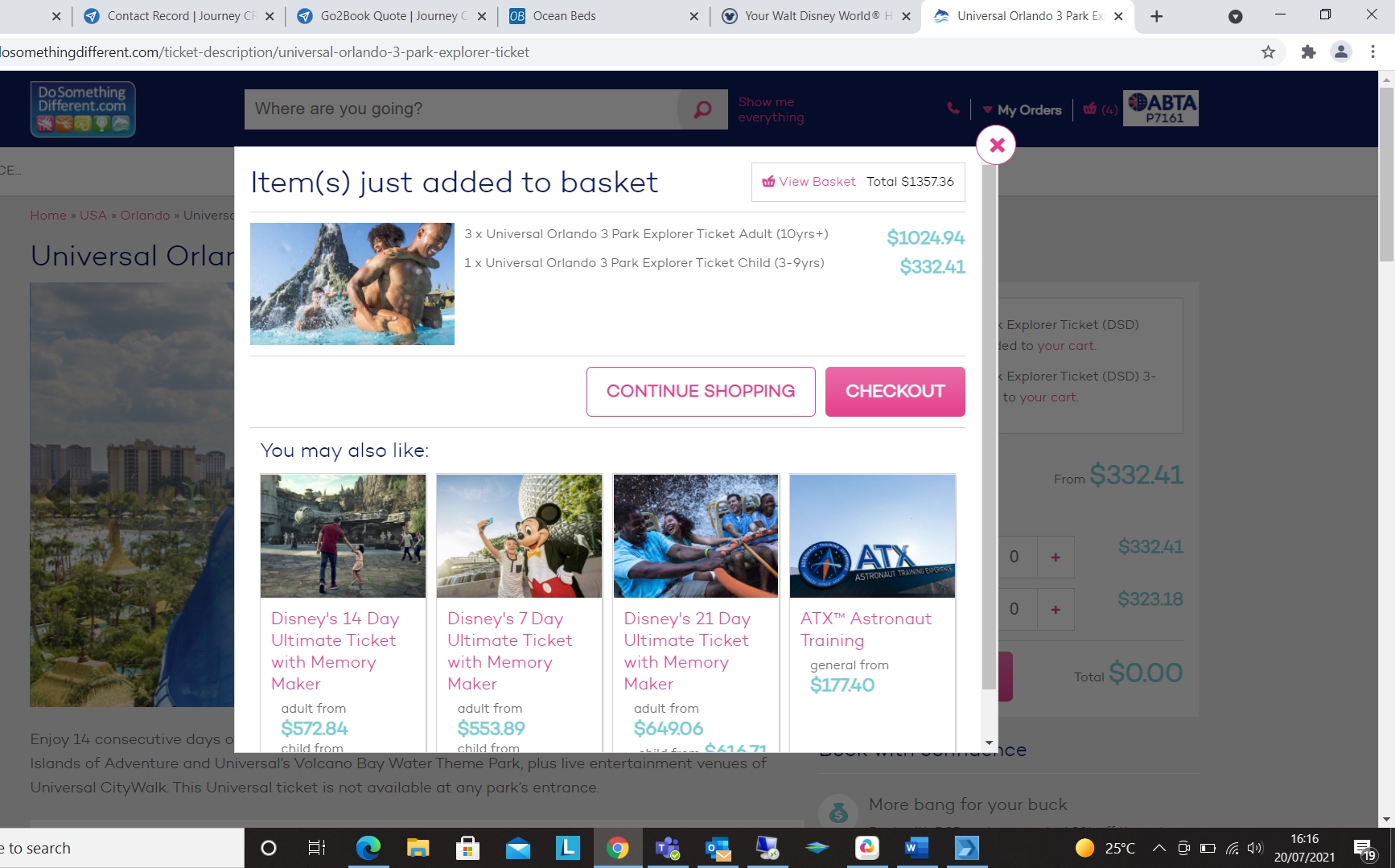Image resolution: width=1395 pixels, height=868 pixels.
Task: Focus the 'Where are you going?' search field
Action: (462, 109)
